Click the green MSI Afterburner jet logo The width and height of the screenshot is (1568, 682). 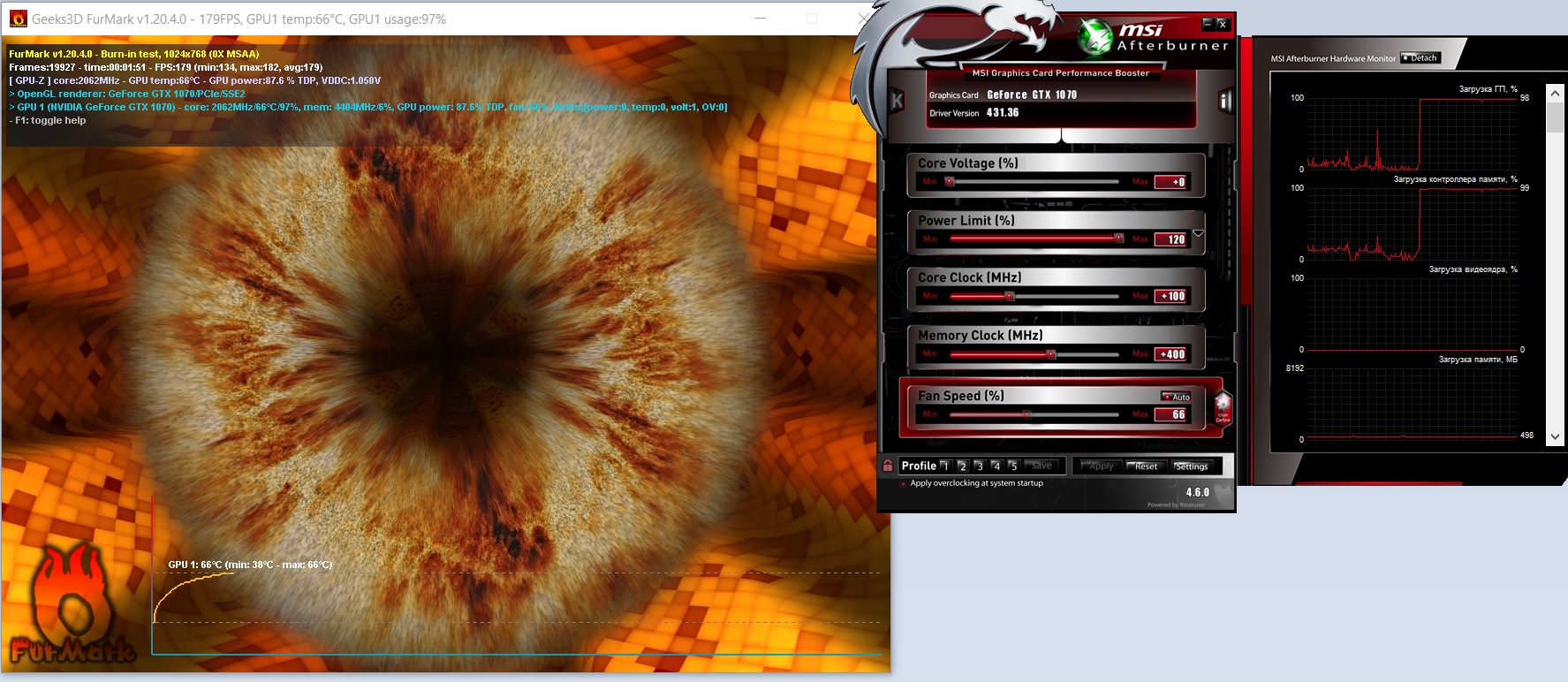[x=1095, y=38]
